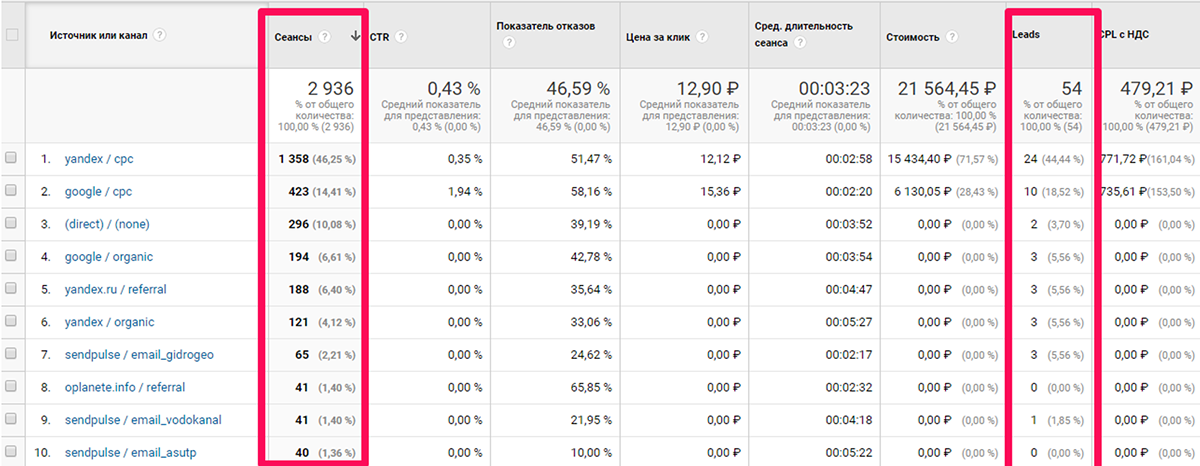Click the 21,95 % bounce rate cell
Screen dimensions: 1200x466
[x=591, y=420]
